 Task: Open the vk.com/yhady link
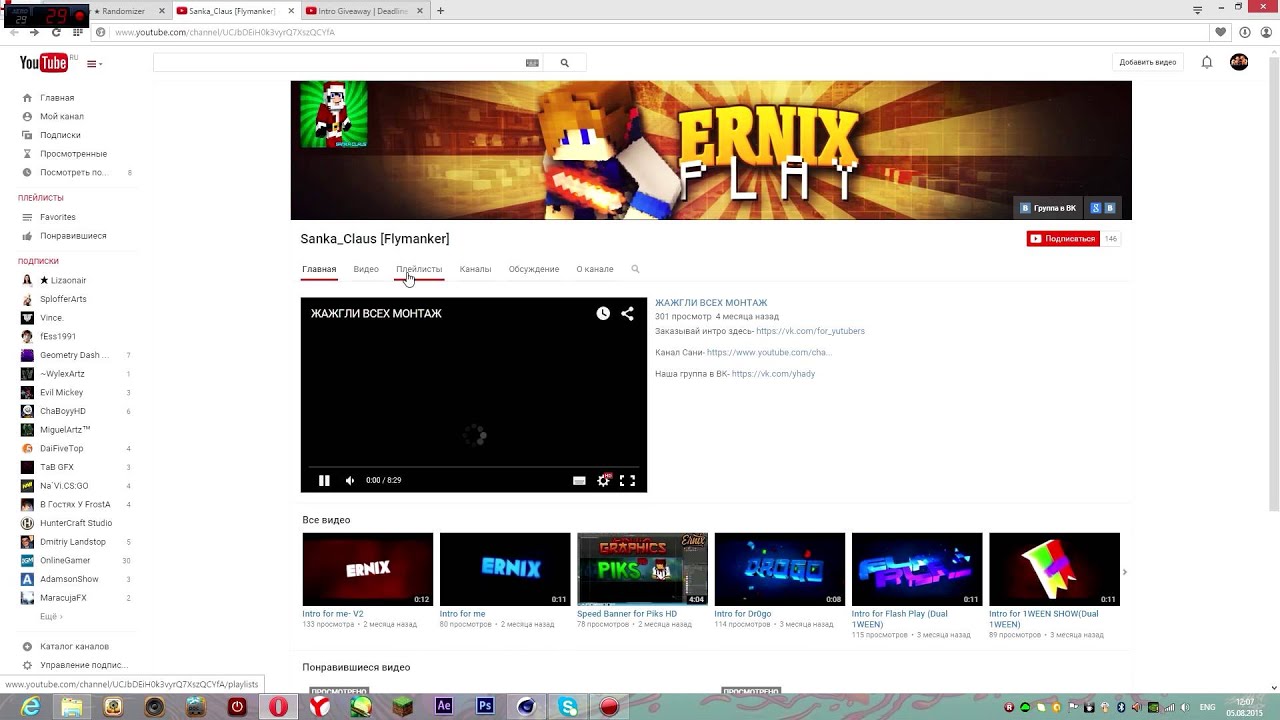click(x=773, y=374)
